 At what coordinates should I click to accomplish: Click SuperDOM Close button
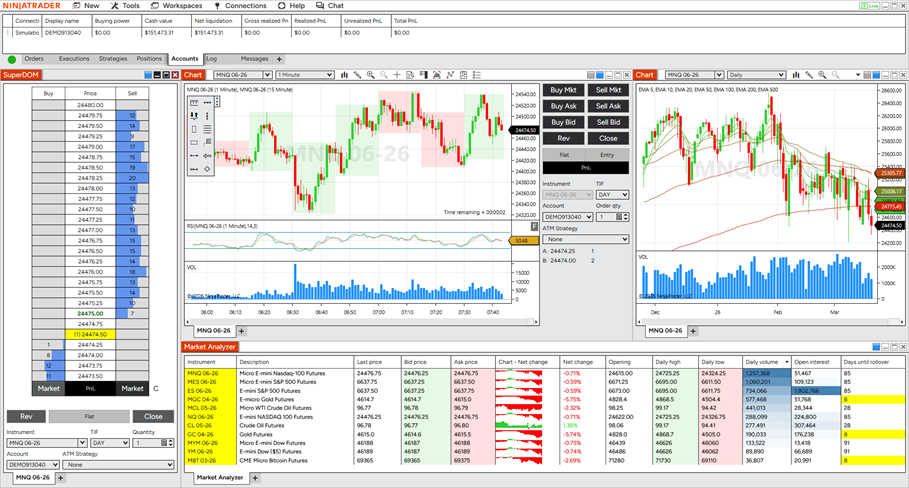(x=153, y=416)
